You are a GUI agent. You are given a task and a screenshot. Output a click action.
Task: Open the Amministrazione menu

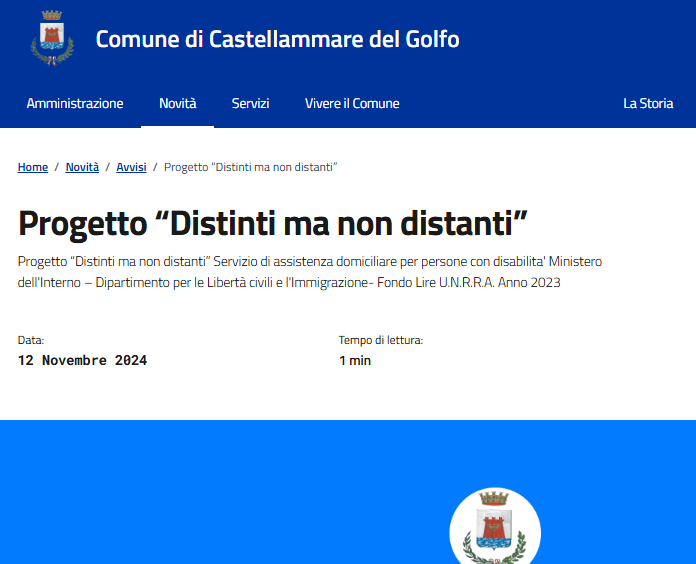(75, 103)
